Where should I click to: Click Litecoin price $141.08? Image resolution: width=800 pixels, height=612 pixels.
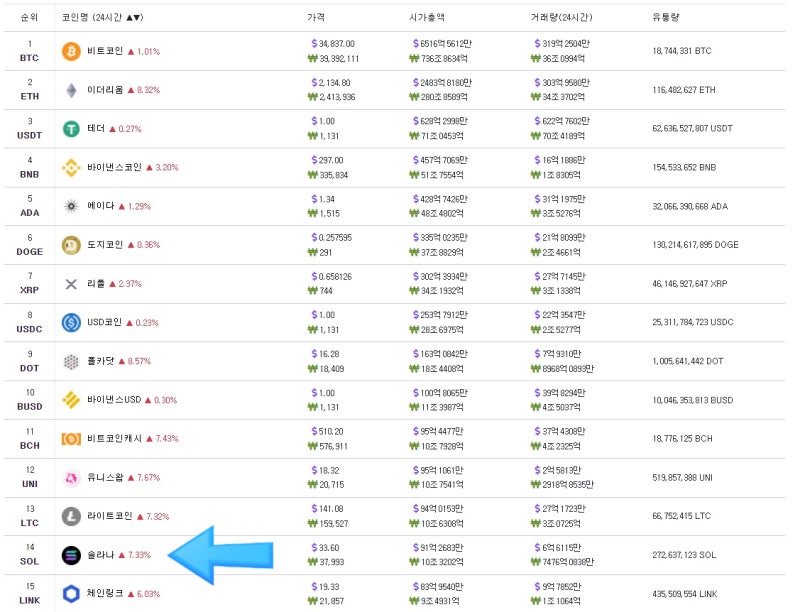tap(327, 509)
